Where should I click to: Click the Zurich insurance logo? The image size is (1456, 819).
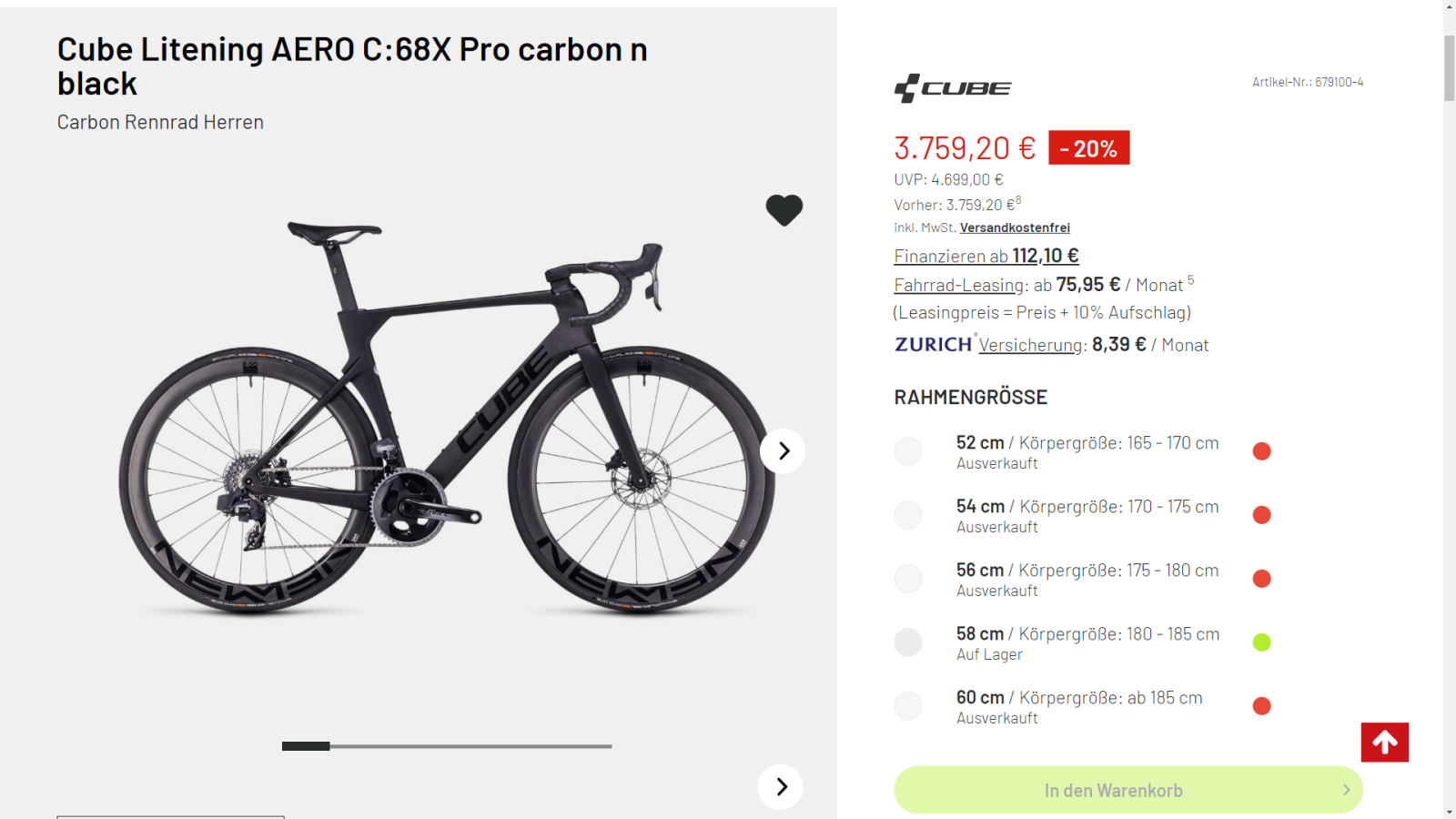[934, 345]
